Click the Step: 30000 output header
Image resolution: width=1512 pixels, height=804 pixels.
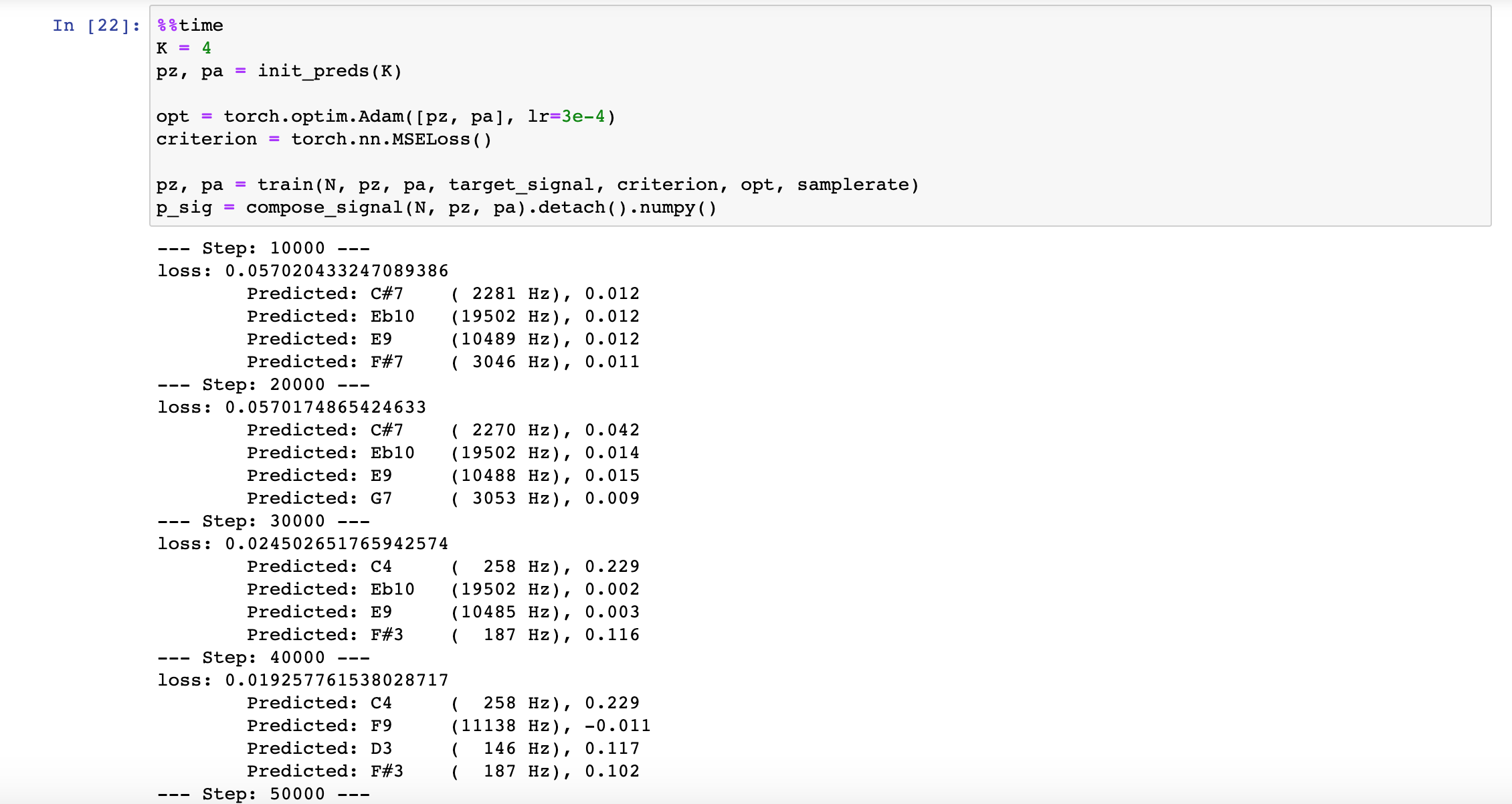264,521
